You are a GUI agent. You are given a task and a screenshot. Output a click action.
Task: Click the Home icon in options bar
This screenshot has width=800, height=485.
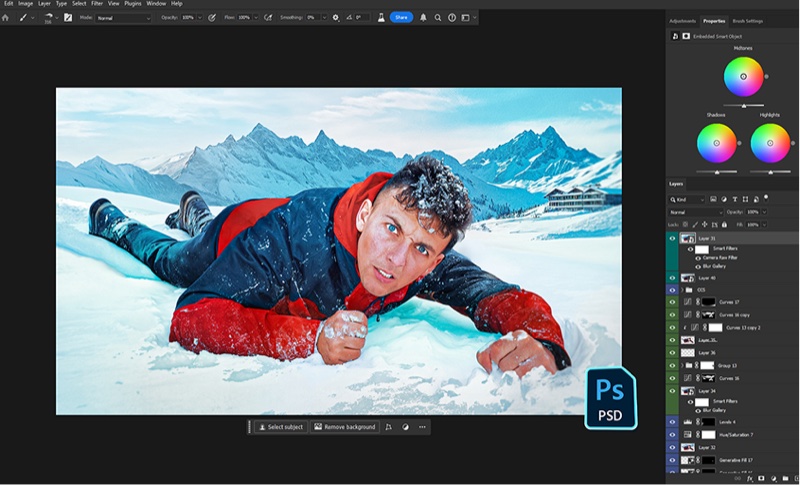point(7,18)
